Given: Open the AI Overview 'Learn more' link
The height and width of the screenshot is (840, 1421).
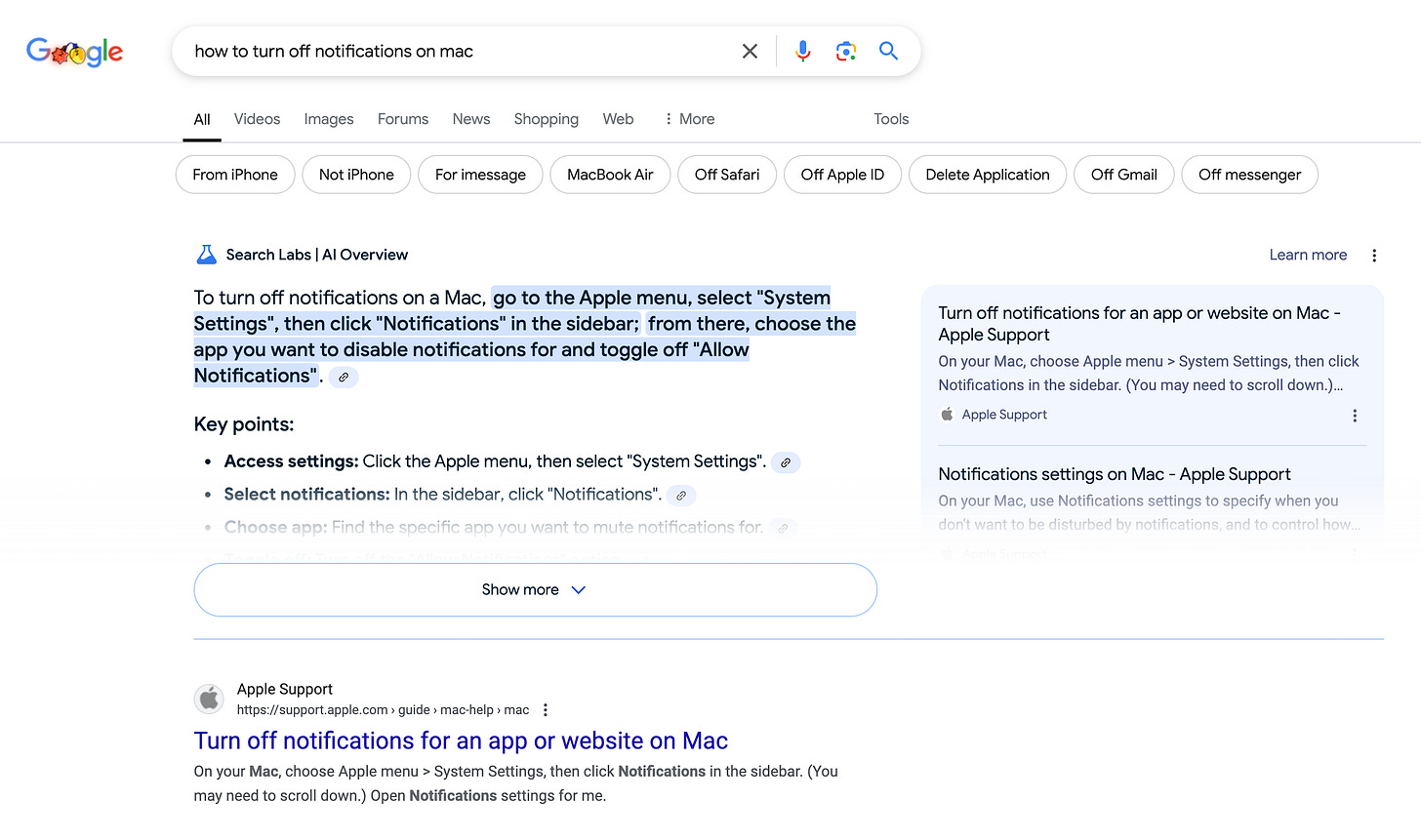Looking at the screenshot, I should pyautogui.click(x=1308, y=255).
